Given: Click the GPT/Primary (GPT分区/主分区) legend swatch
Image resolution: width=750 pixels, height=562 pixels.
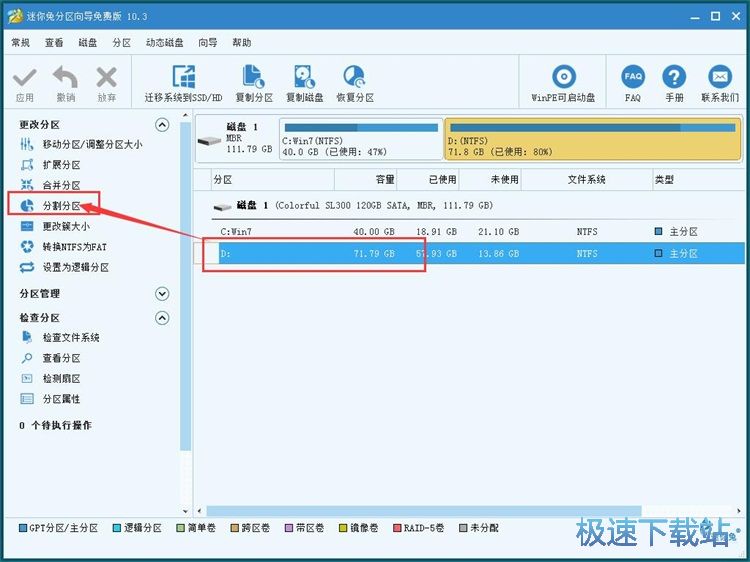Looking at the screenshot, I should click(22, 528).
